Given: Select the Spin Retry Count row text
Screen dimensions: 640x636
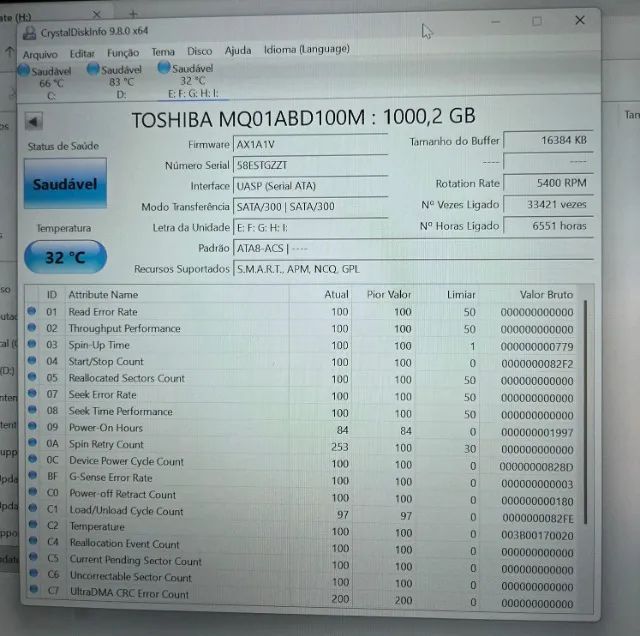Looking at the screenshot, I should point(106,444).
